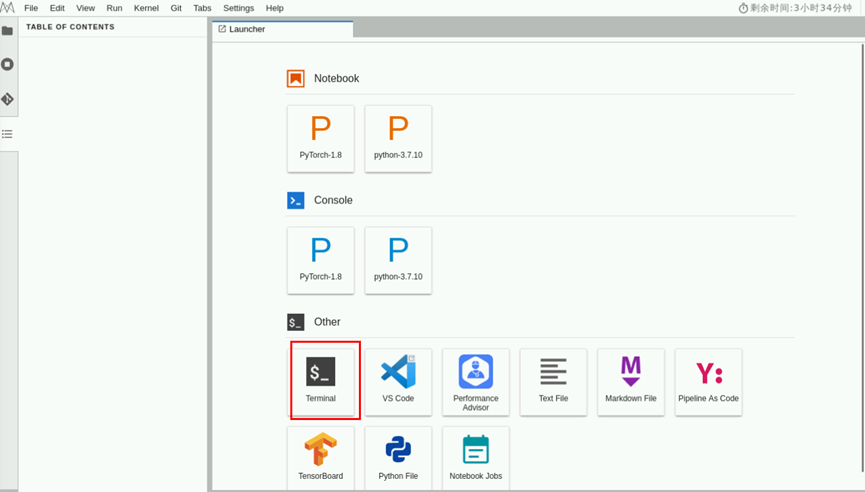This screenshot has height=492, width=865.
Task: Select the Launcher tab
Action: click(282, 29)
